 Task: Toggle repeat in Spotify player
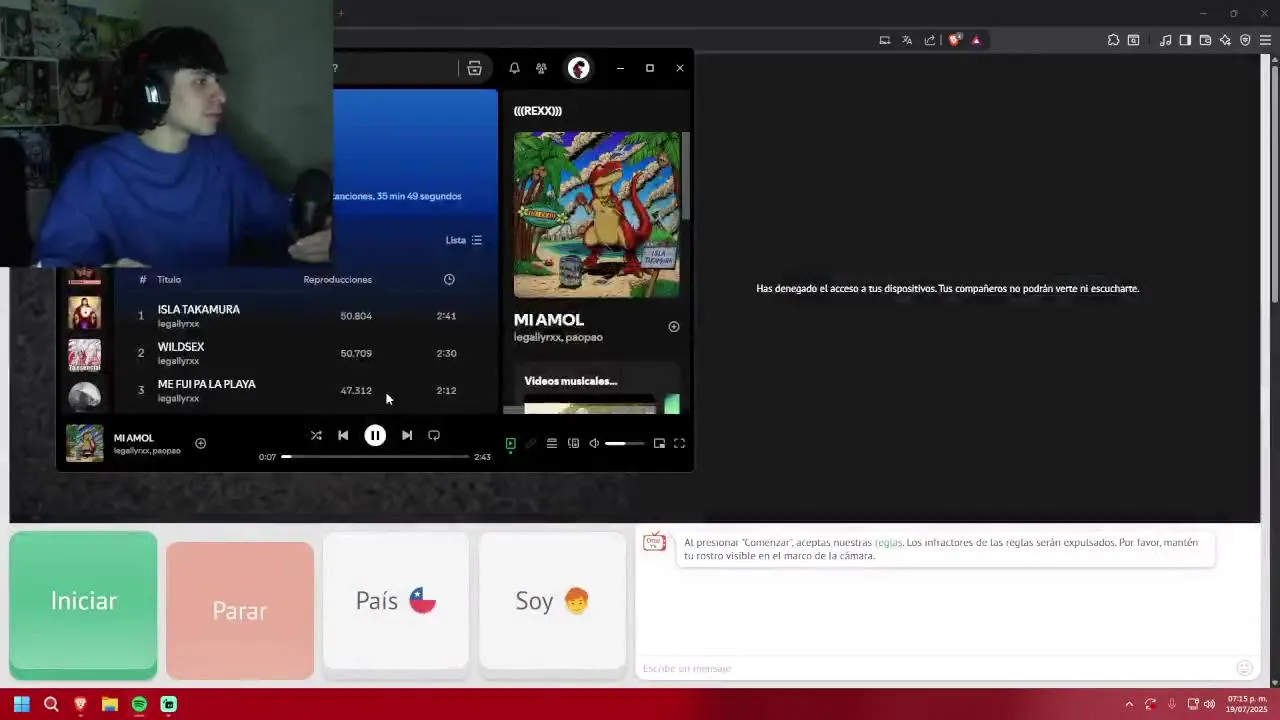[x=434, y=435]
